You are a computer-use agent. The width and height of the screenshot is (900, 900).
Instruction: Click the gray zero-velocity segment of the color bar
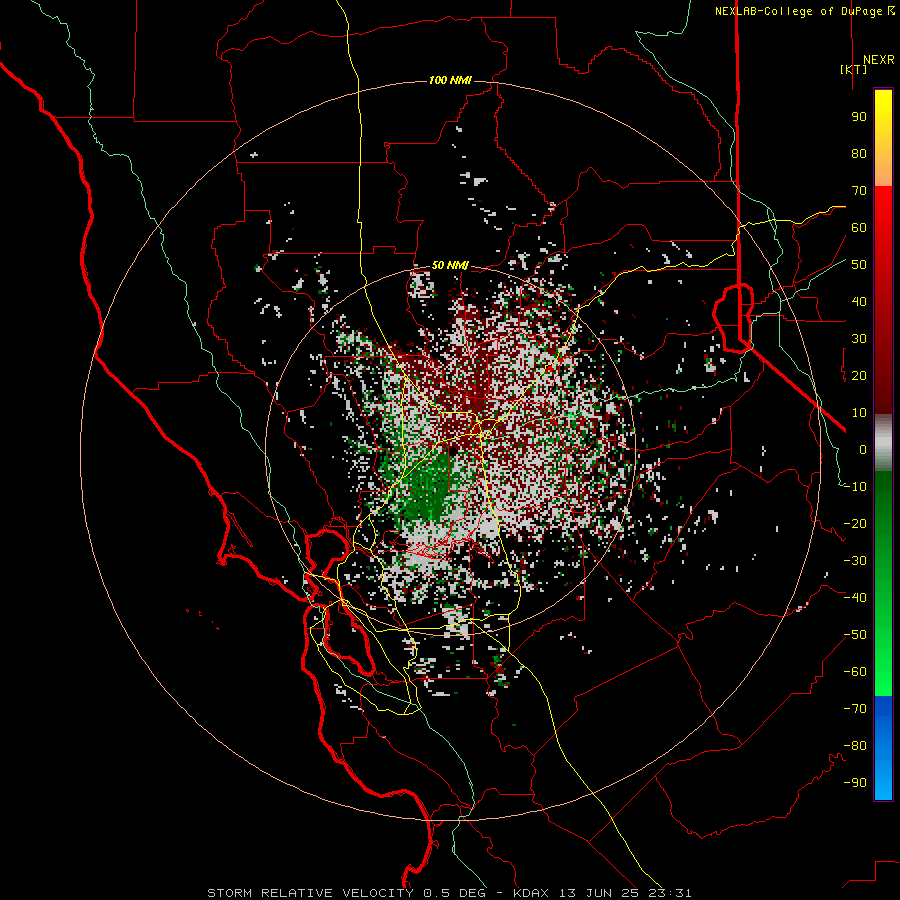(883, 443)
